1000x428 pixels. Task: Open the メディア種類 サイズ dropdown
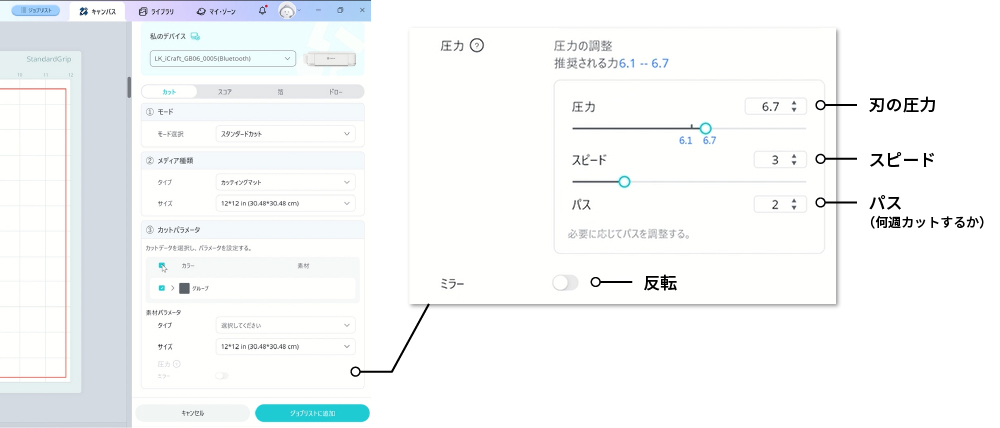[x=285, y=203]
